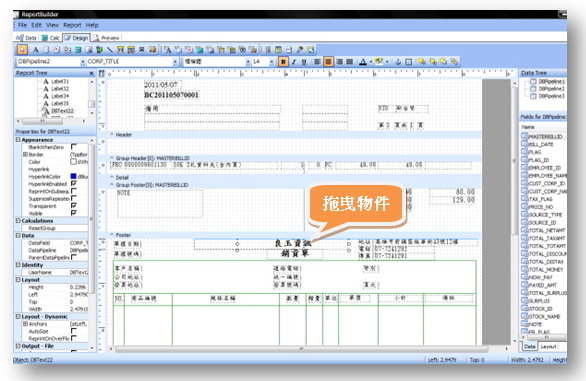This screenshot has width=586, height=381.
Task: Open the Report menu
Action: [x=72, y=25]
